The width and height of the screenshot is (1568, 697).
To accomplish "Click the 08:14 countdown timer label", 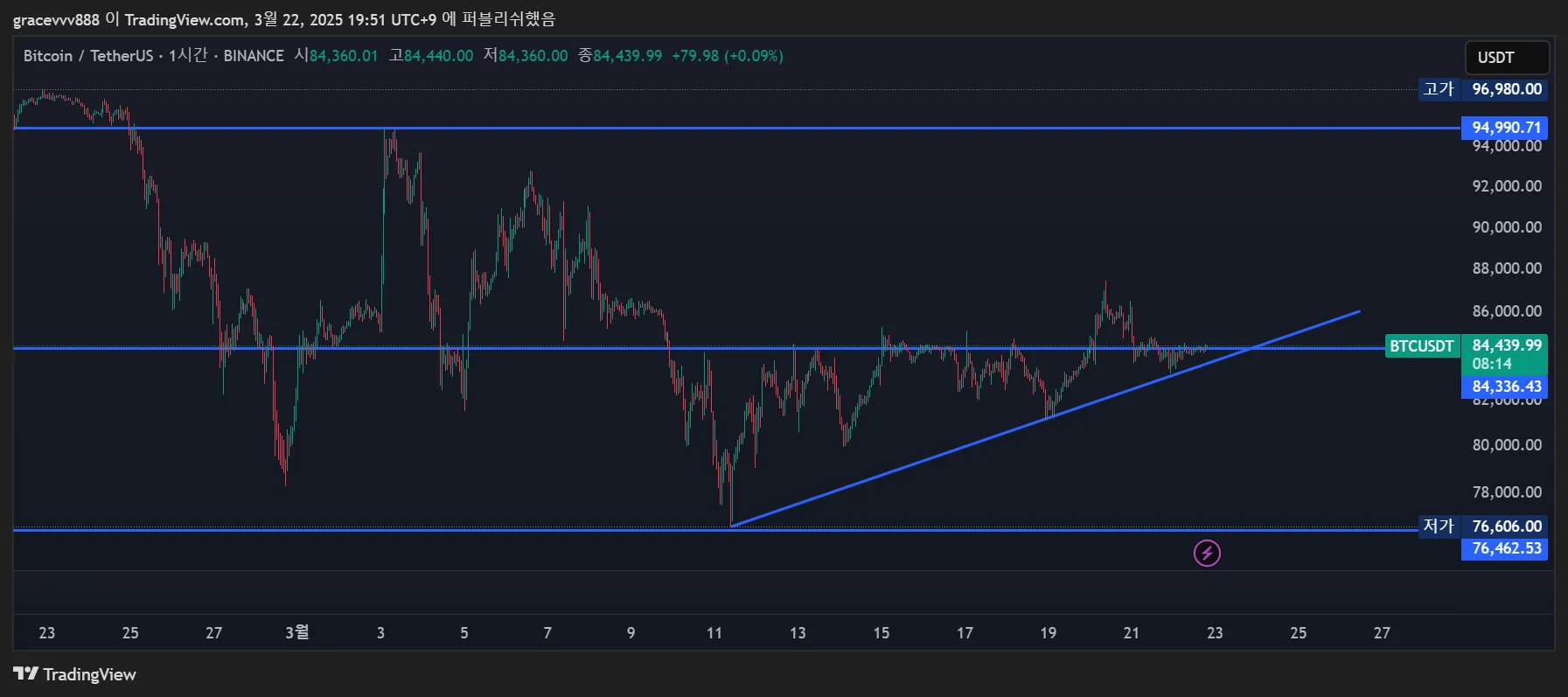I will 1492,364.
